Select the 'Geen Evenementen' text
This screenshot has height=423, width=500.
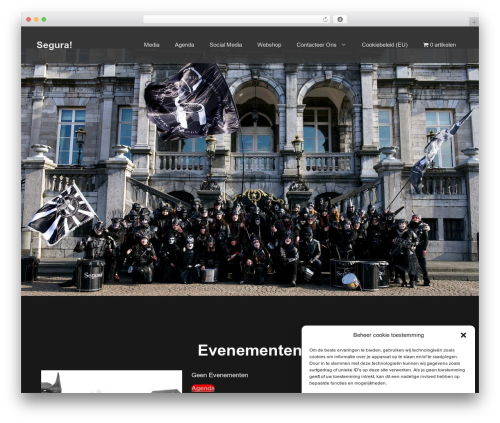(220, 375)
